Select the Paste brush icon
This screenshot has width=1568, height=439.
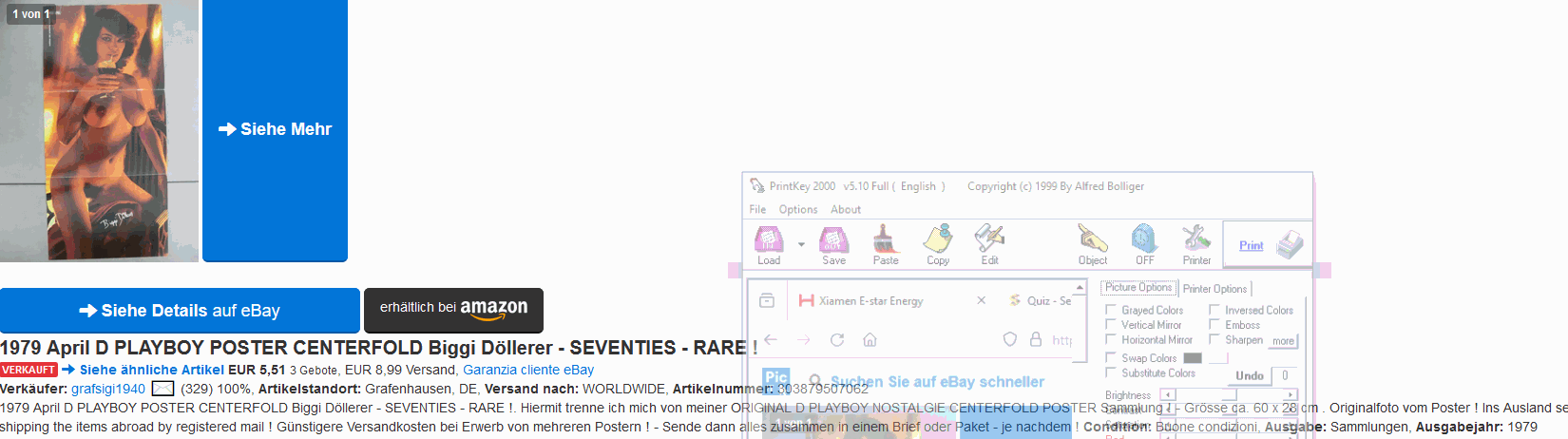885,239
